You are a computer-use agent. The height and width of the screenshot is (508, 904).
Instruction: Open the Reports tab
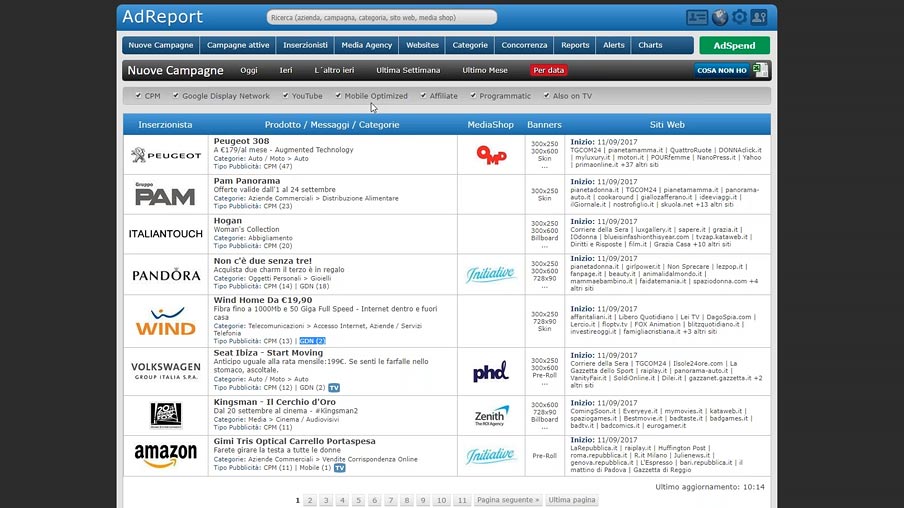[x=575, y=45]
